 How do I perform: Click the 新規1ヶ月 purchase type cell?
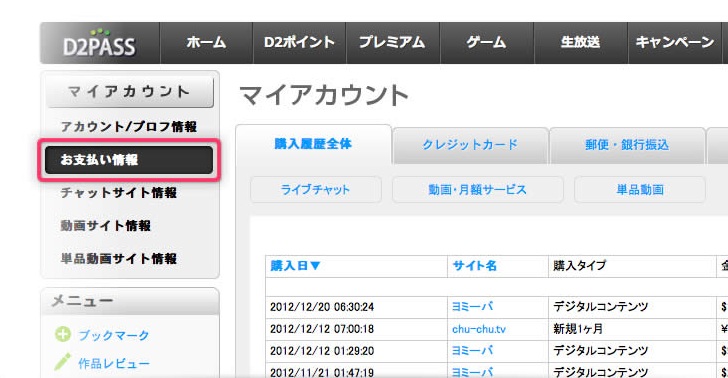[578, 329]
